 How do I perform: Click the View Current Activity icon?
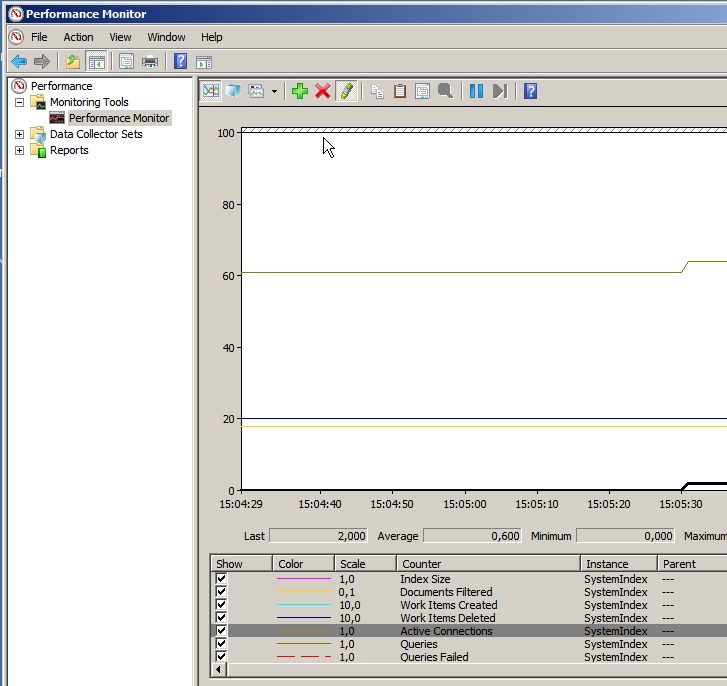[x=211, y=91]
